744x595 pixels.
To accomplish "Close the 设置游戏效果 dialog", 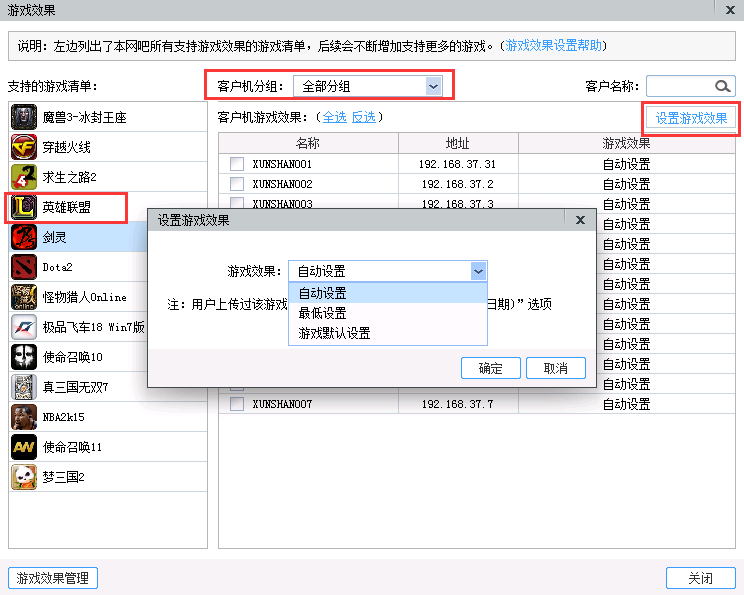I will point(580,220).
